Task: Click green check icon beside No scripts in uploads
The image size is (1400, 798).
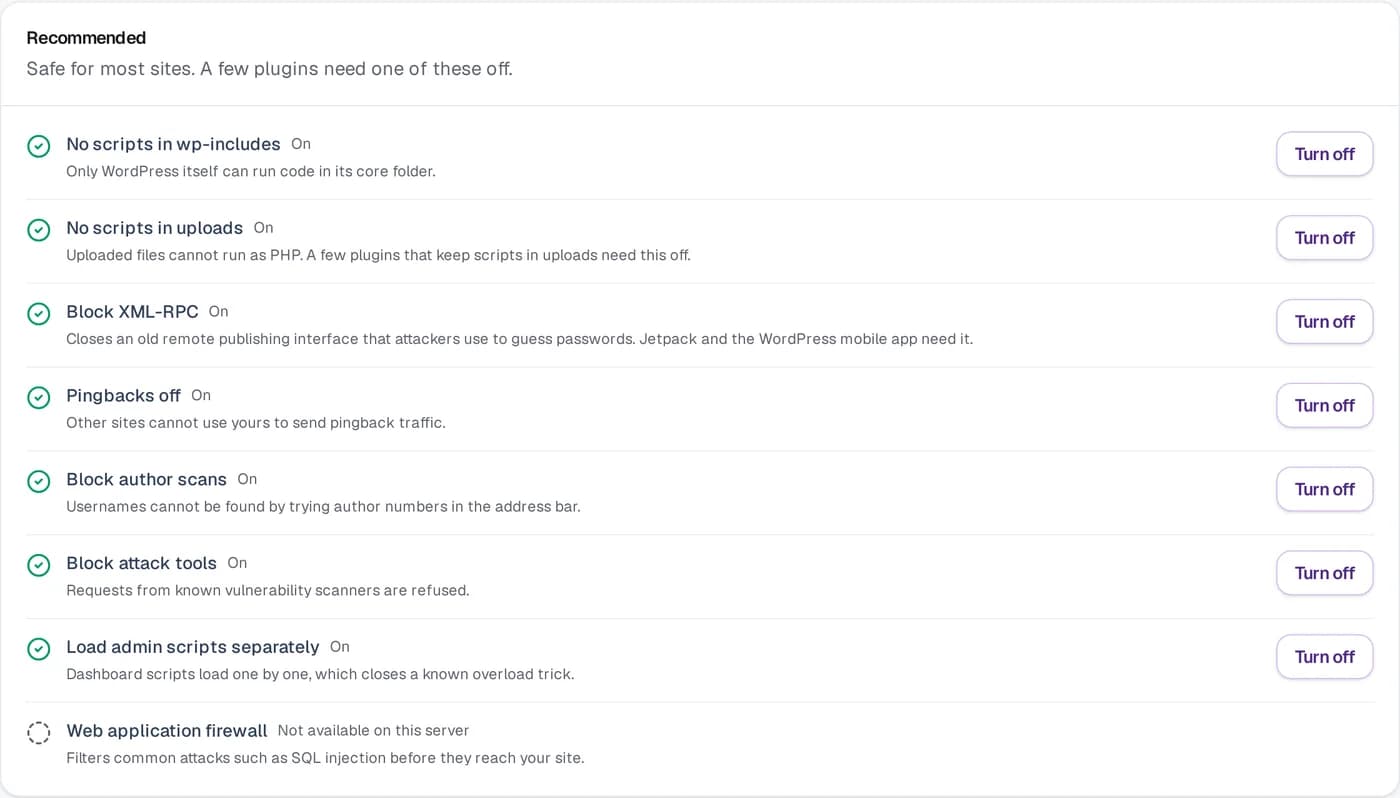Action: pyautogui.click(x=38, y=230)
